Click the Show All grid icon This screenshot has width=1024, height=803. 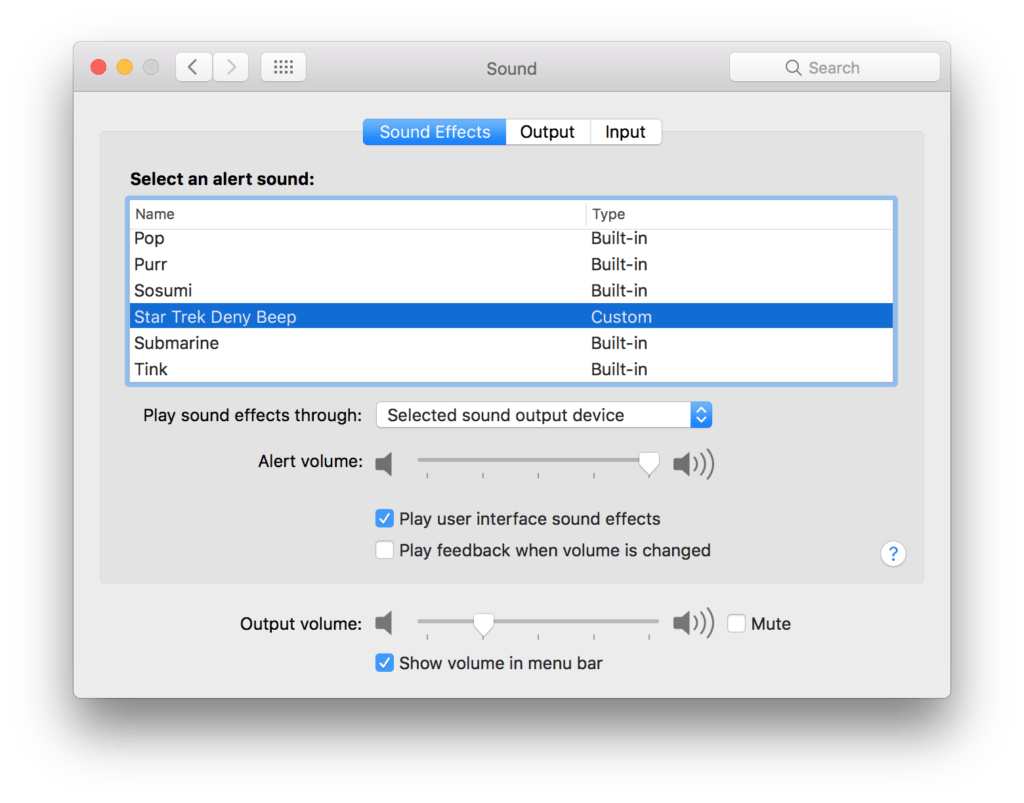[283, 67]
